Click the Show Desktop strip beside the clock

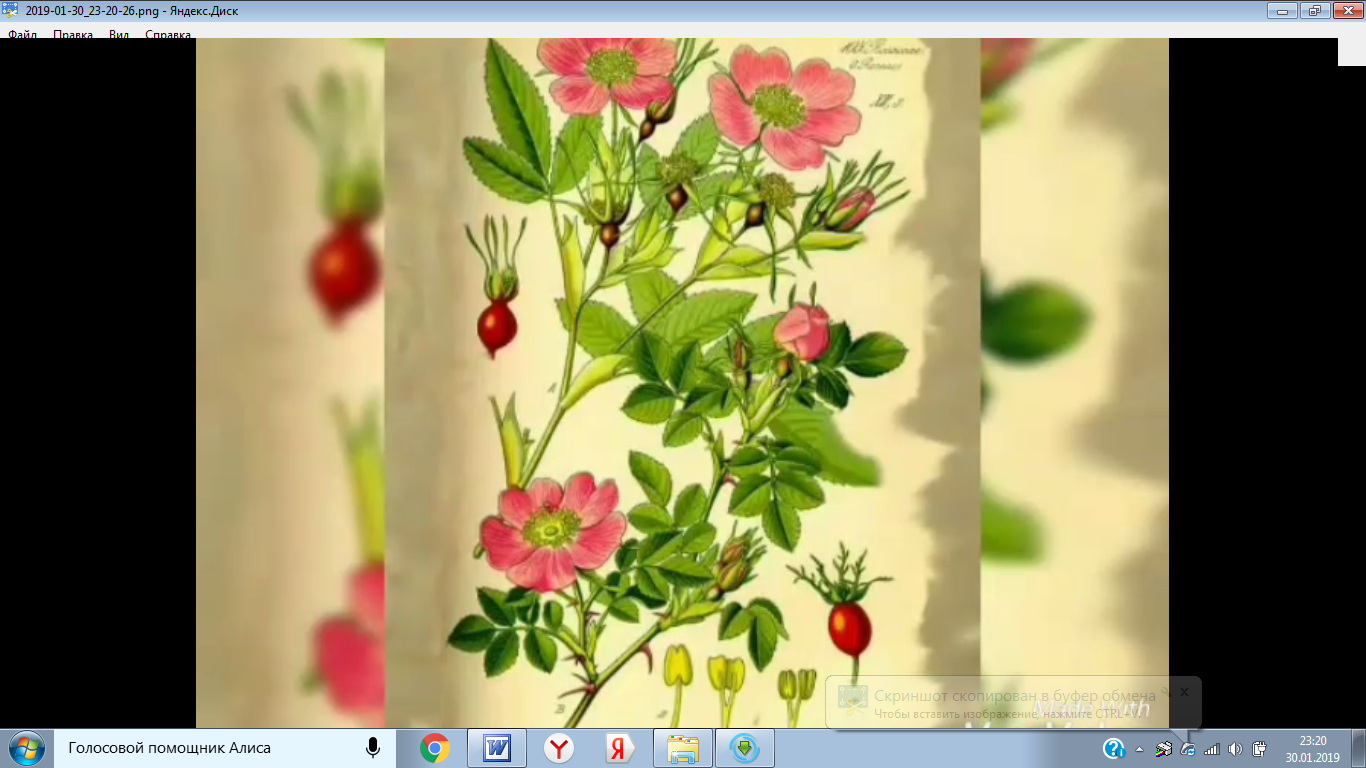[1358, 748]
